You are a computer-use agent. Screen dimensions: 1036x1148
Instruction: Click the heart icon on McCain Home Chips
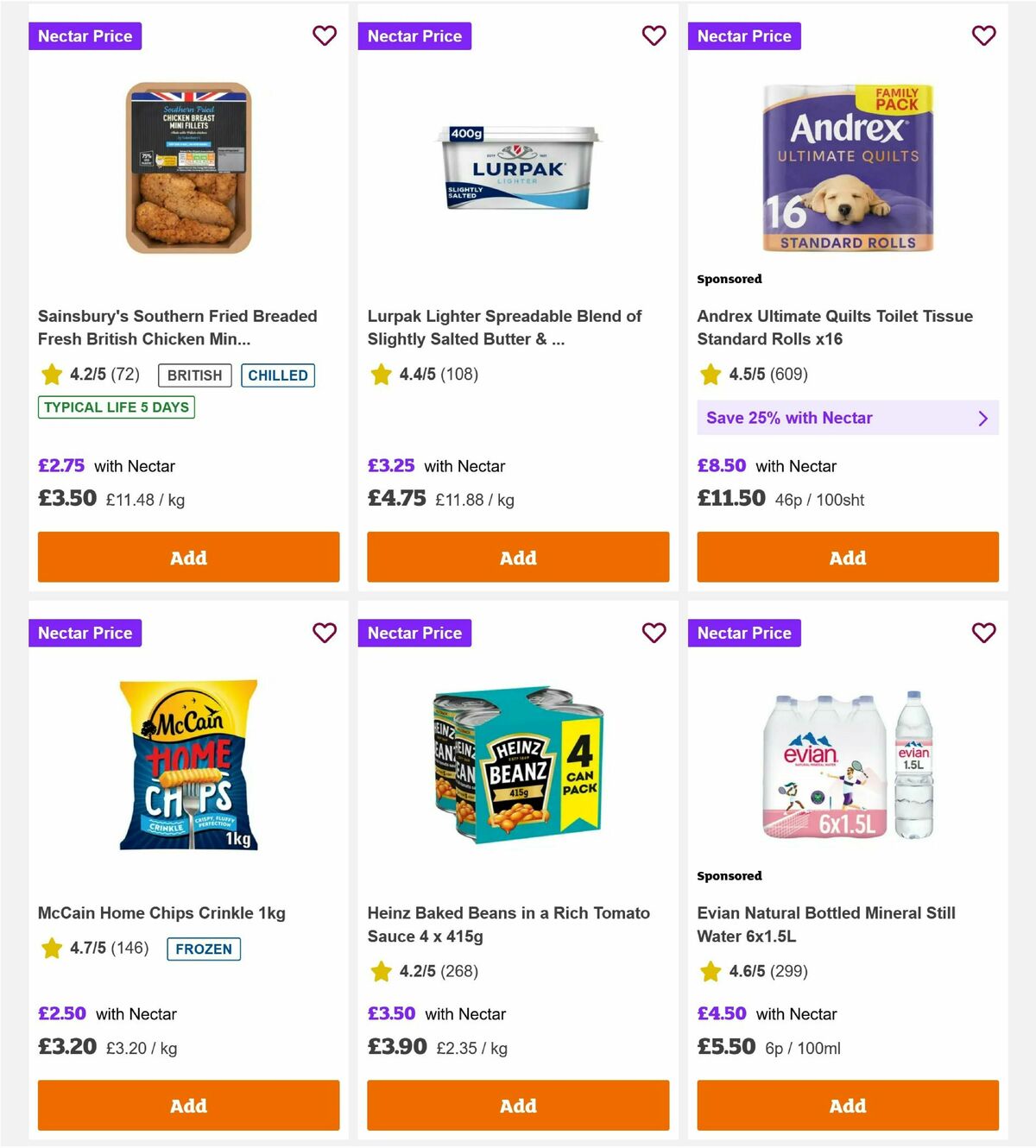click(325, 633)
